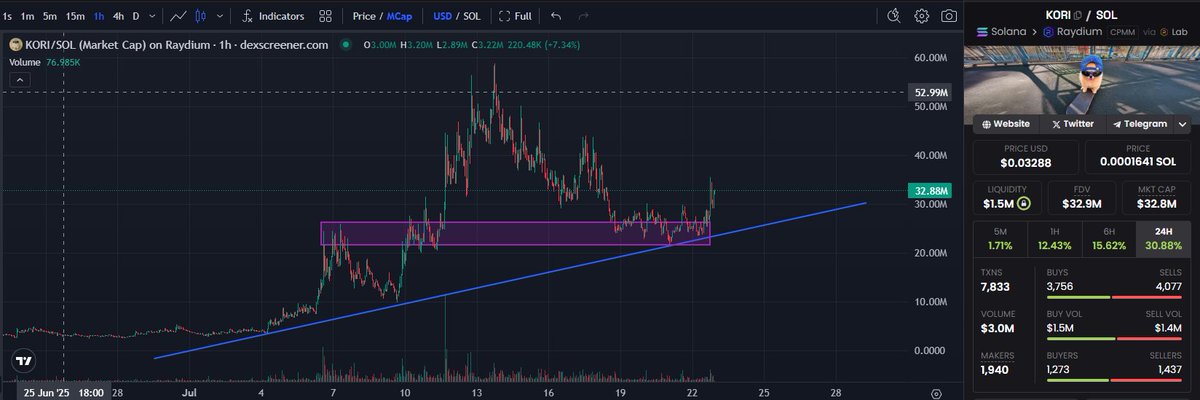
Task: Click the PRICE 0.0001641 SOL box
Action: click(x=1138, y=157)
